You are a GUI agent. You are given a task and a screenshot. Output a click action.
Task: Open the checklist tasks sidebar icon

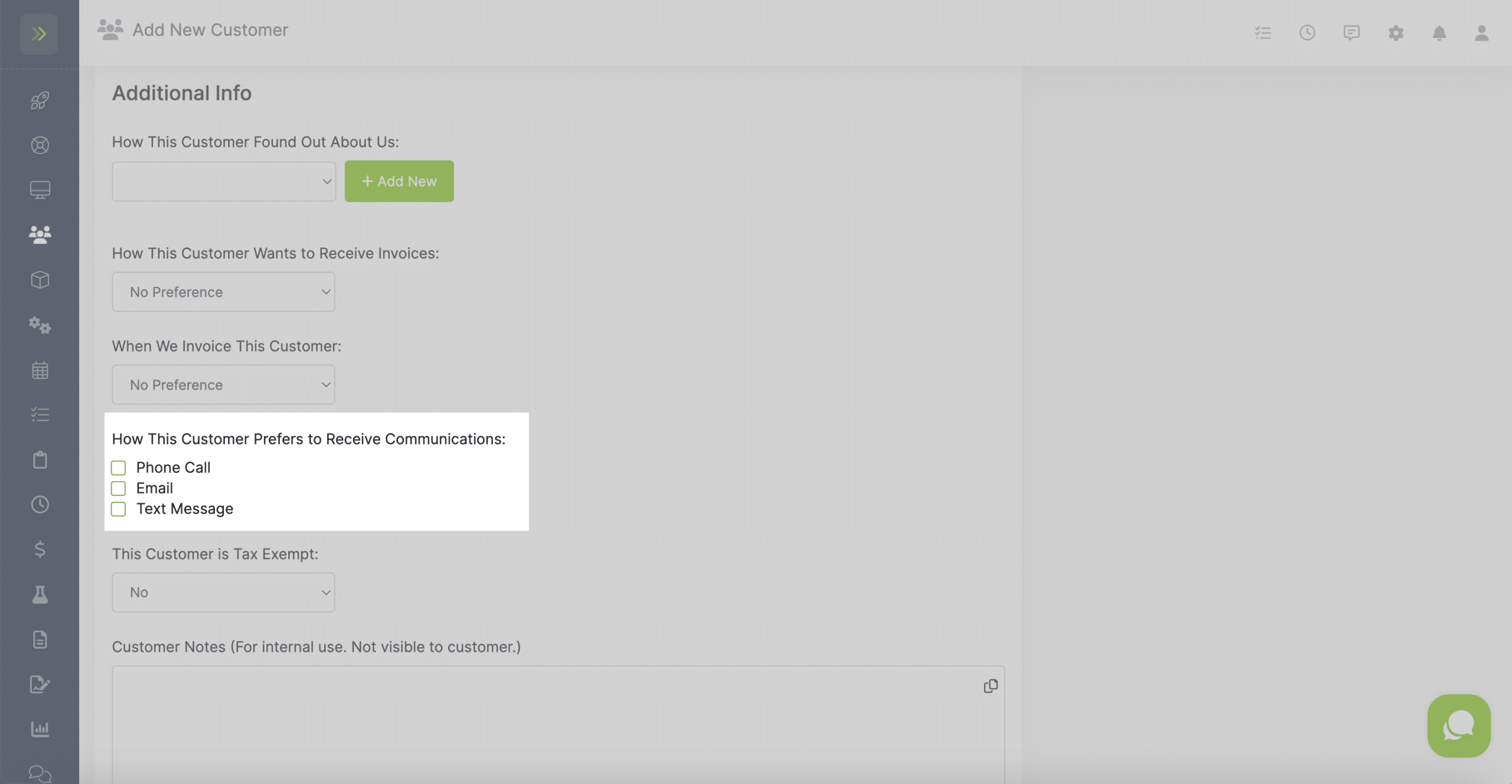pos(40,414)
